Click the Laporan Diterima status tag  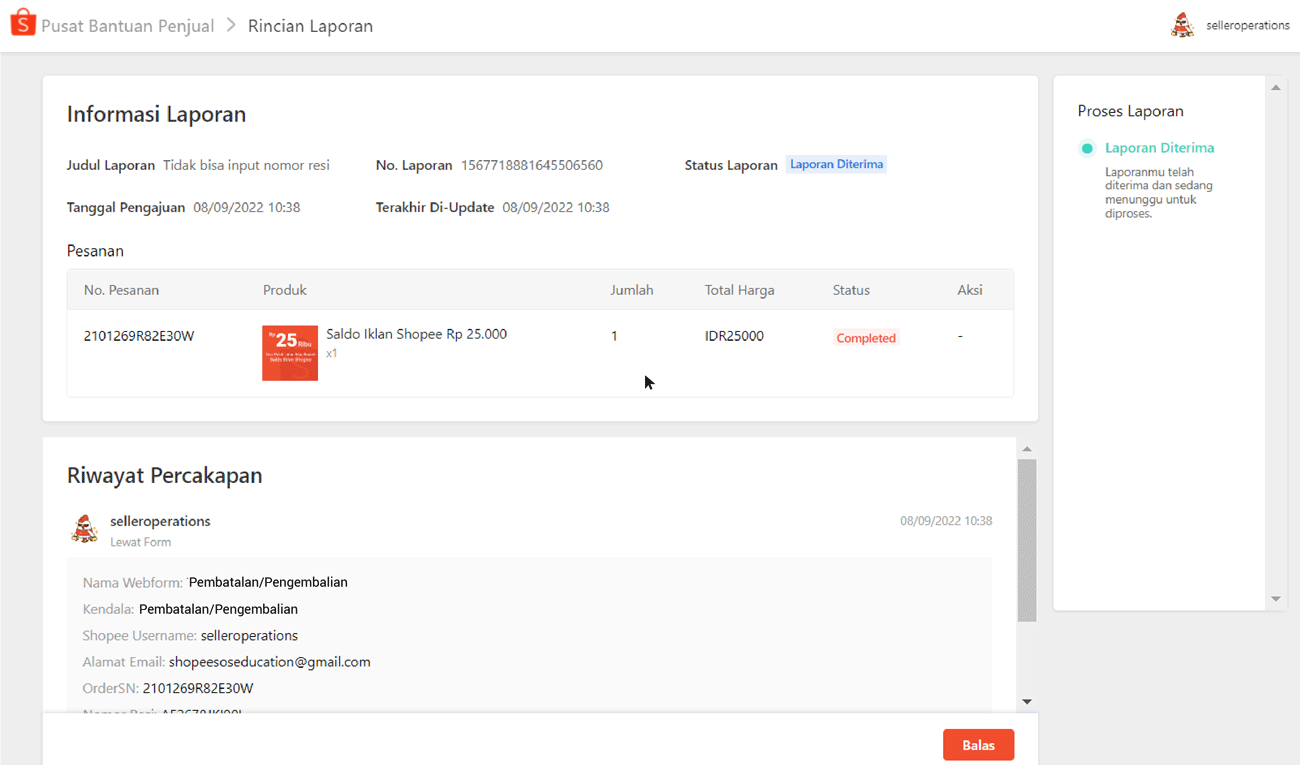(x=836, y=164)
